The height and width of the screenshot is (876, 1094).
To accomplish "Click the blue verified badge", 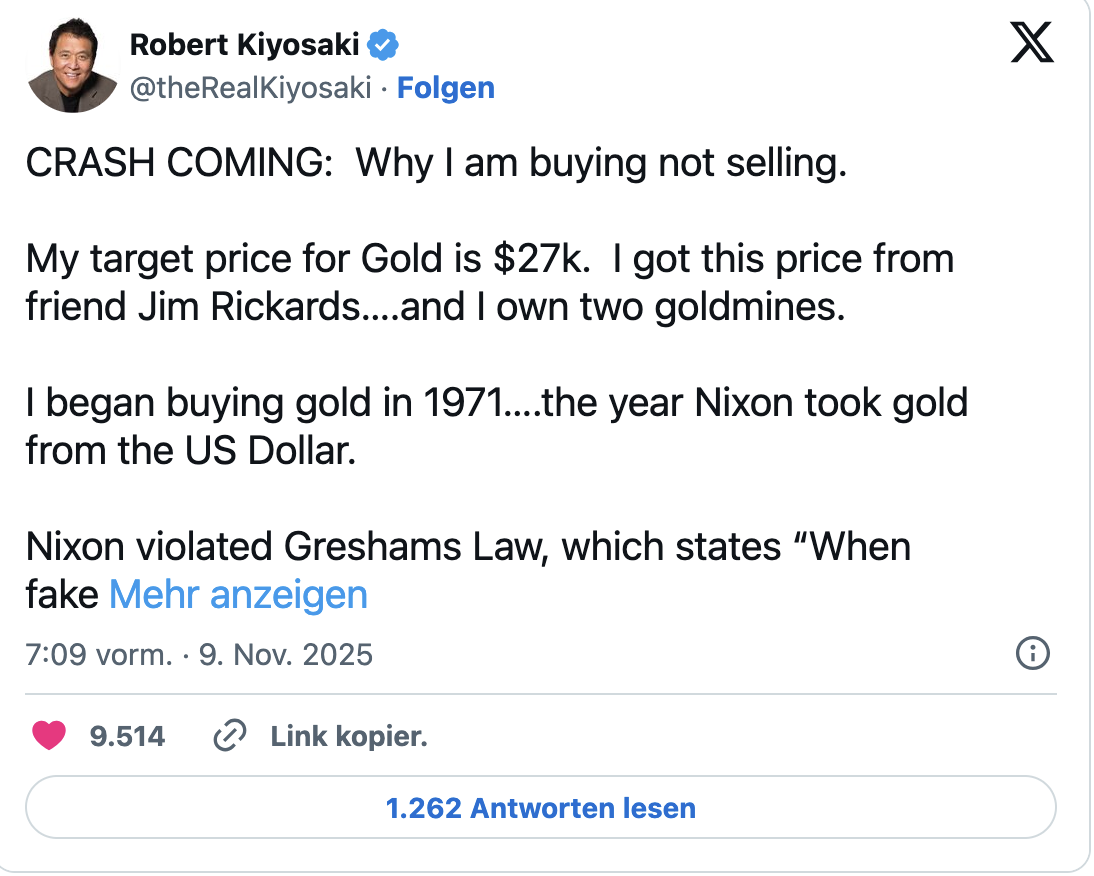I will 384,44.
